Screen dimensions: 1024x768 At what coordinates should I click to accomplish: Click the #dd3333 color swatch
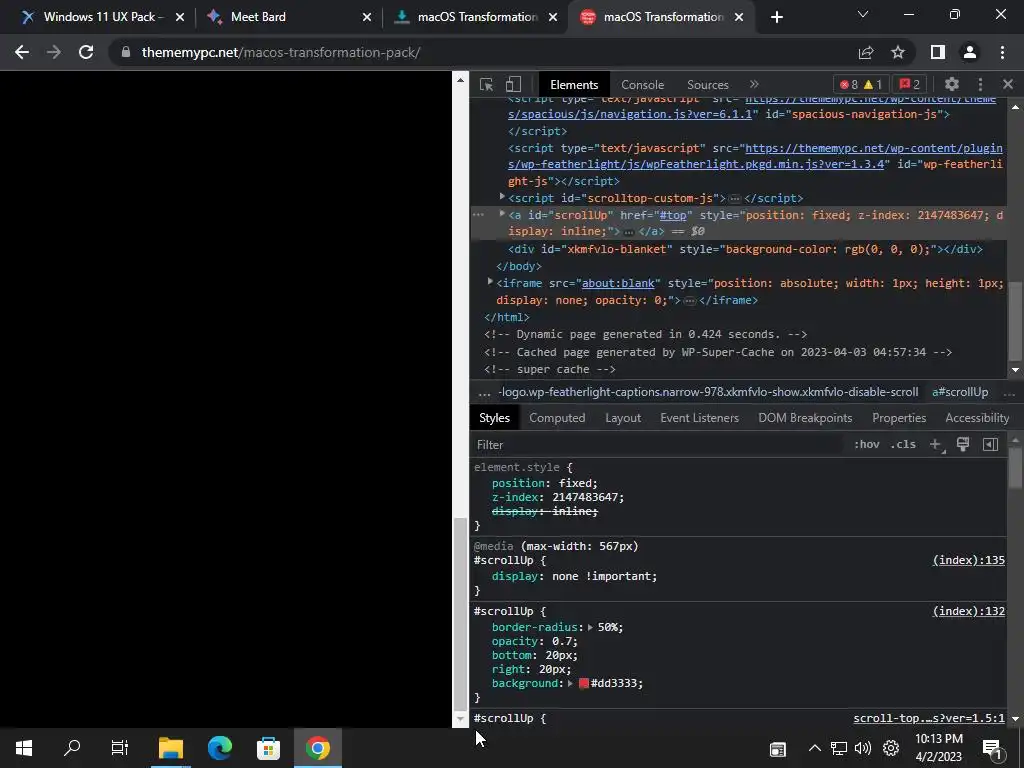584,683
